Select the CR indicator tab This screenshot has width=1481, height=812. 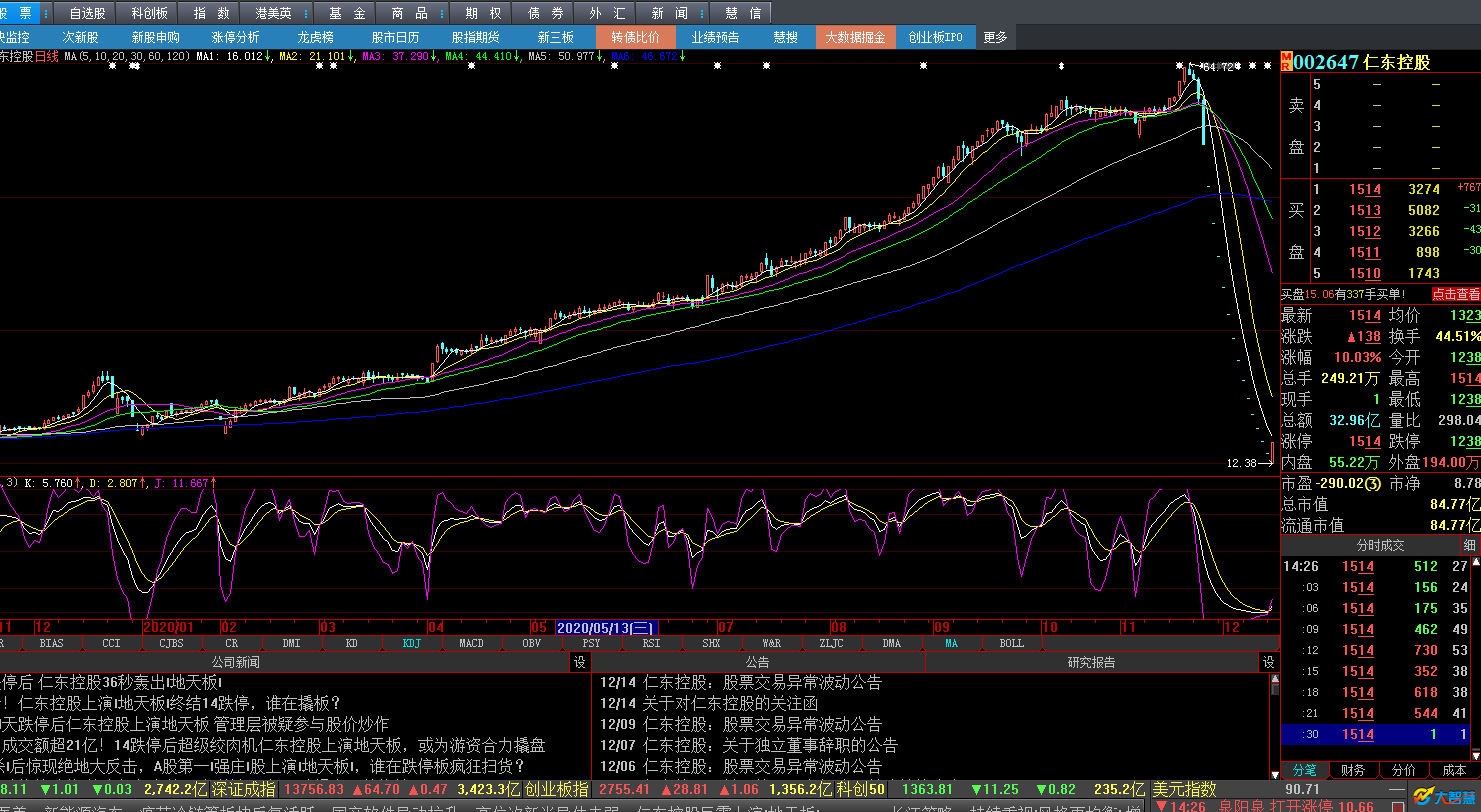pyautogui.click(x=231, y=644)
